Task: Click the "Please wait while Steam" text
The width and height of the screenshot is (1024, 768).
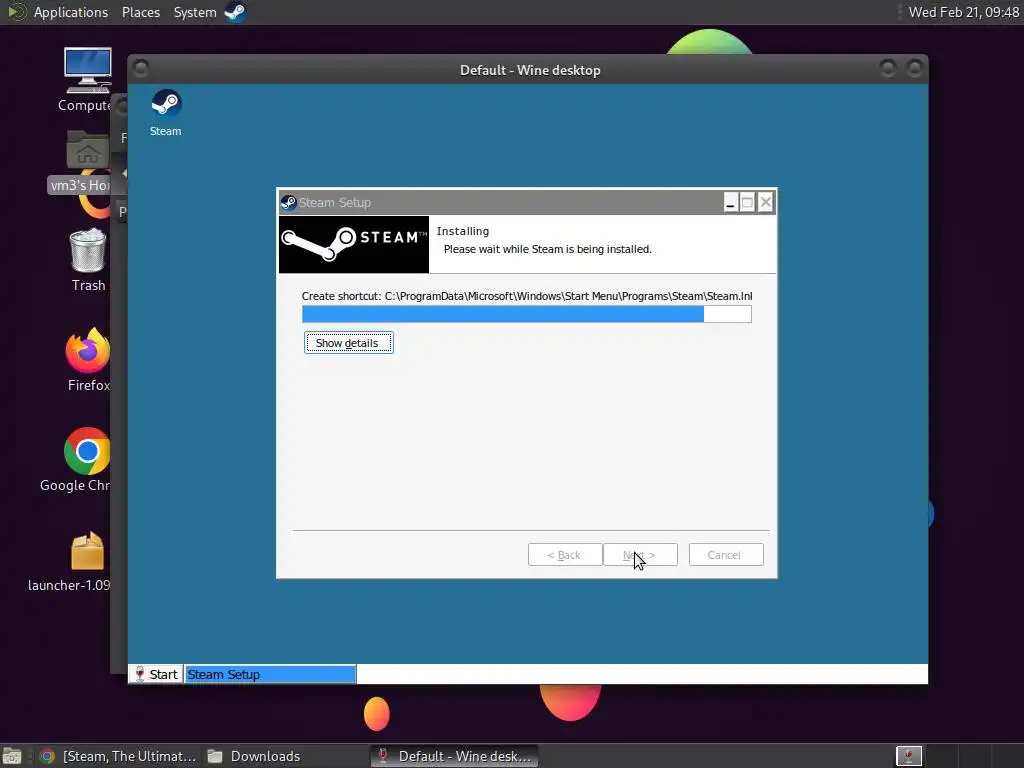Action: point(547,249)
